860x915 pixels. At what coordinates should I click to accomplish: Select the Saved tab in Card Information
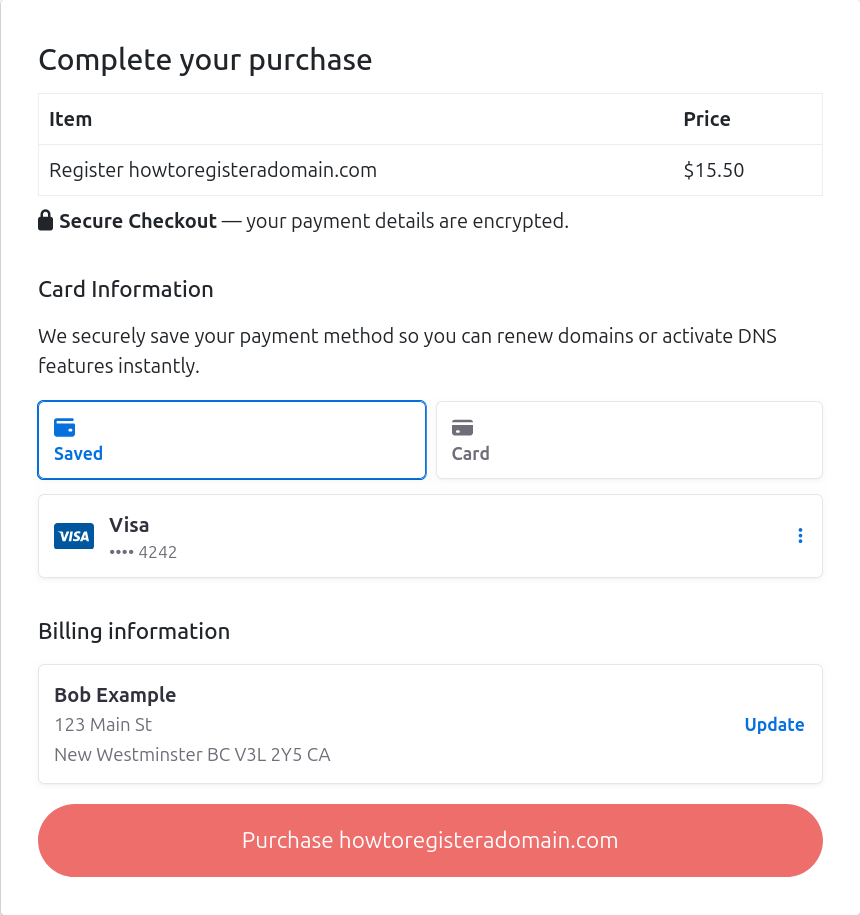pos(231,440)
